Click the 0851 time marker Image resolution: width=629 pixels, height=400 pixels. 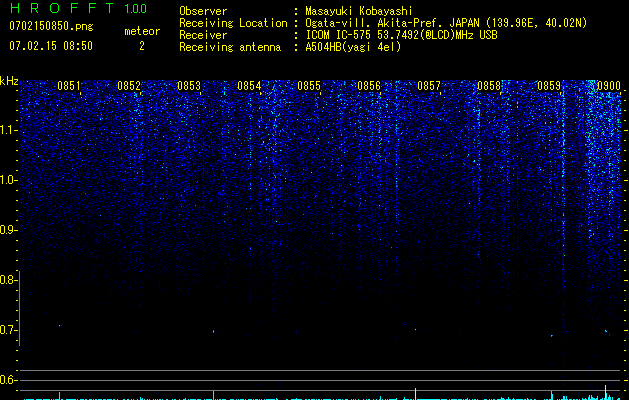(69, 86)
